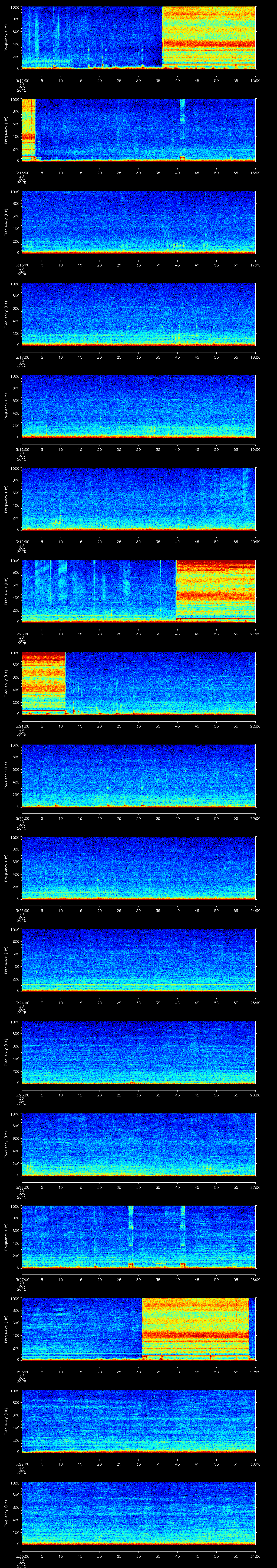Click the 31:00 end time label
The width and height of the screenshot is (277, 1568).
click(255, 1556)
